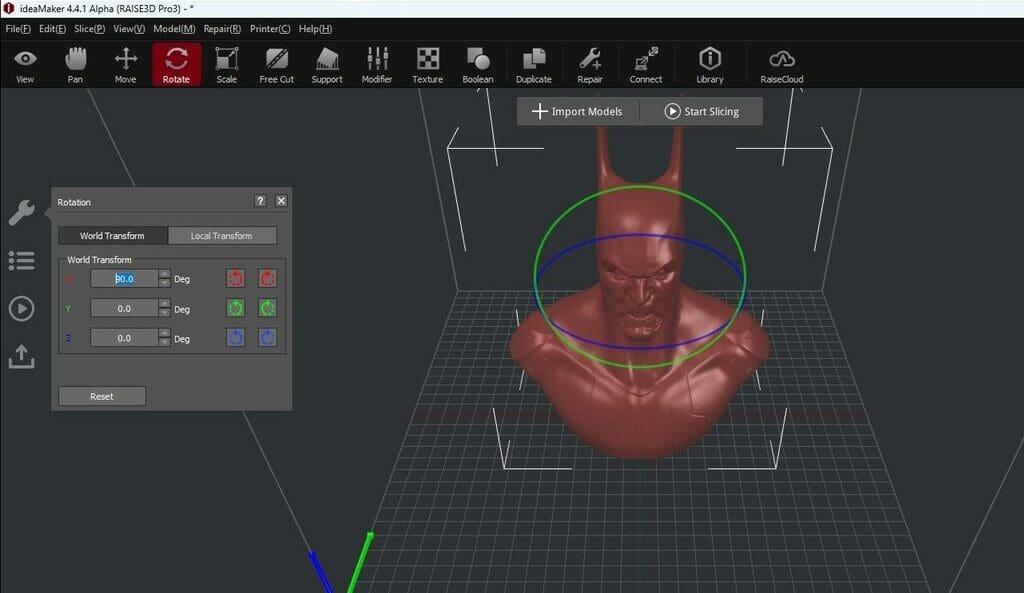Decrease Y rotation with down stepper

165,313
